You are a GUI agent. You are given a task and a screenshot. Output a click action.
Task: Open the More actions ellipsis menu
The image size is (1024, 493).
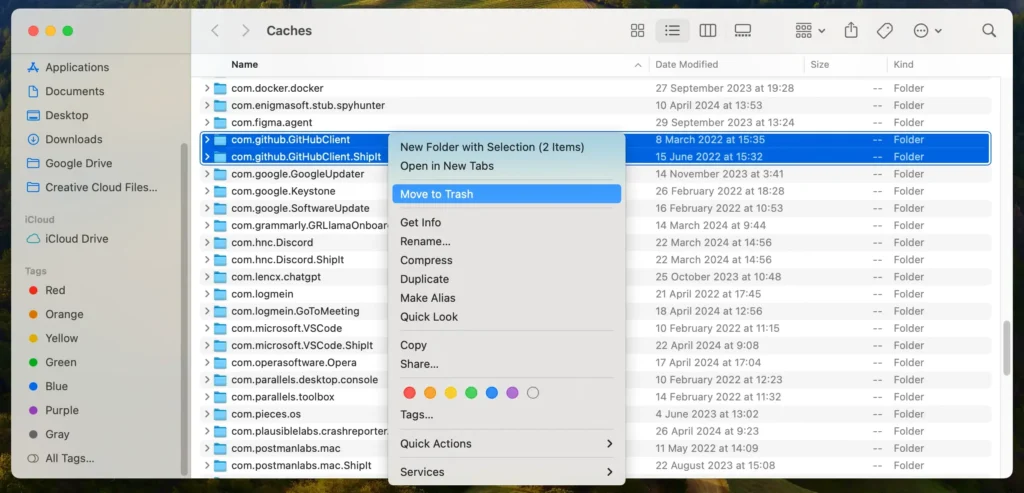[927, 31]
